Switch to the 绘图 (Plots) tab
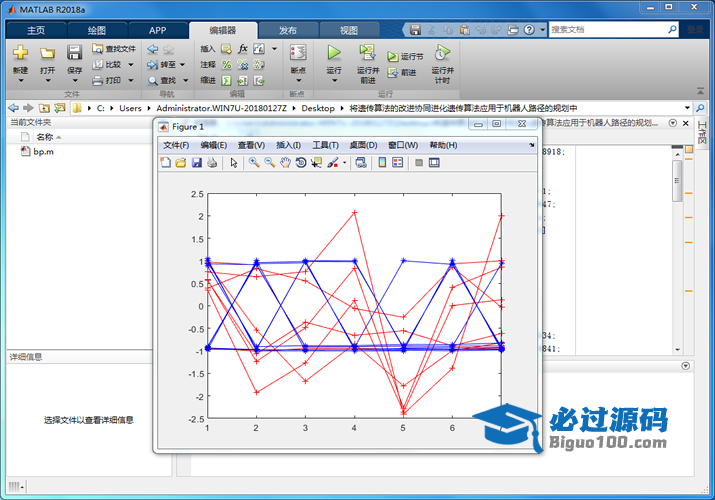Image resolution: width=715 pixels, height=500 pixels. (x=97, y=31)
